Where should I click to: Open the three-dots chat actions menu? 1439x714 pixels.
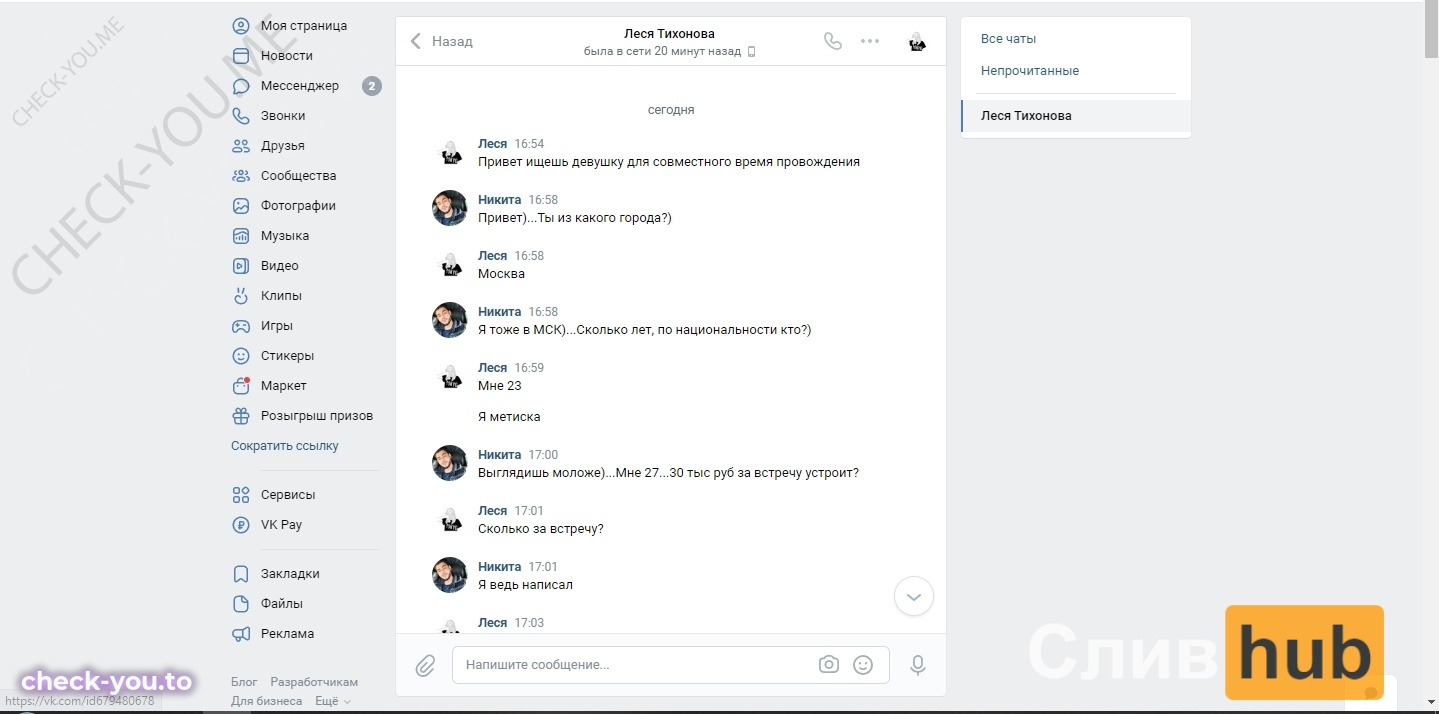point(870,41)
